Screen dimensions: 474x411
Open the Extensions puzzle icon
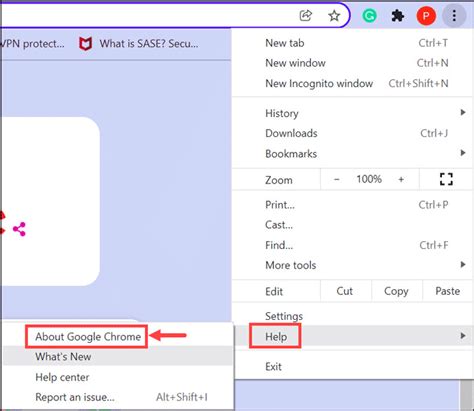(397, 16)
